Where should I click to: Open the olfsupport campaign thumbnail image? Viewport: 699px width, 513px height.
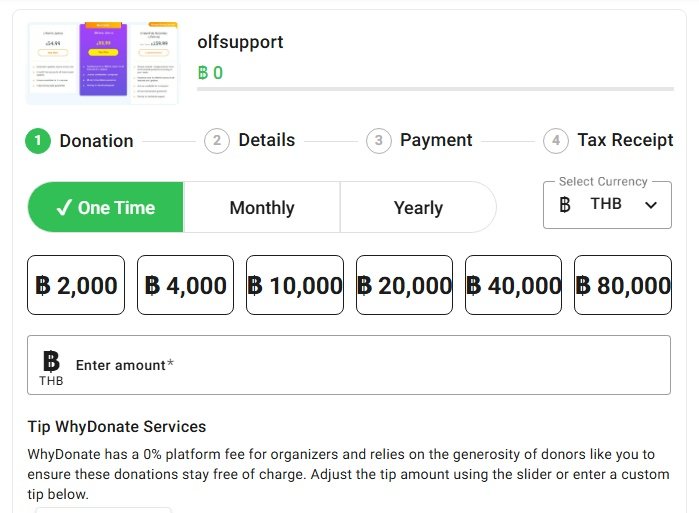pos(102,63)
